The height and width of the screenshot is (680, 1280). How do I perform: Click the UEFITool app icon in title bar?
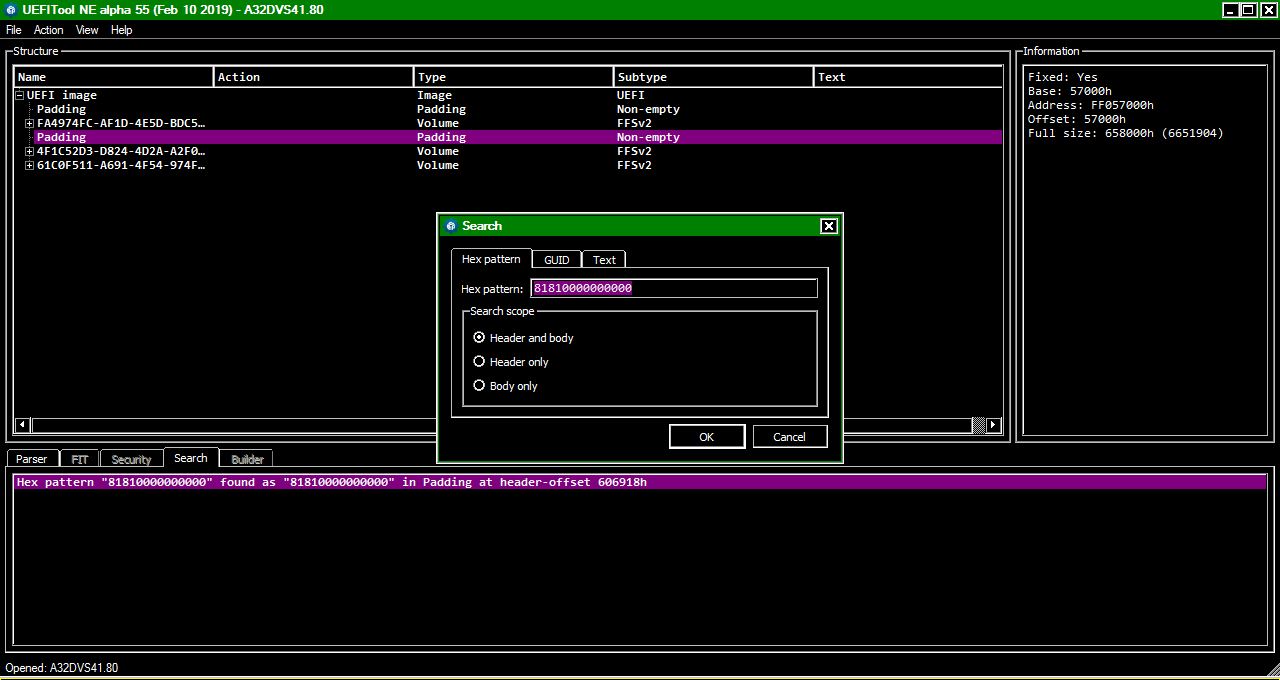[11, 10]
